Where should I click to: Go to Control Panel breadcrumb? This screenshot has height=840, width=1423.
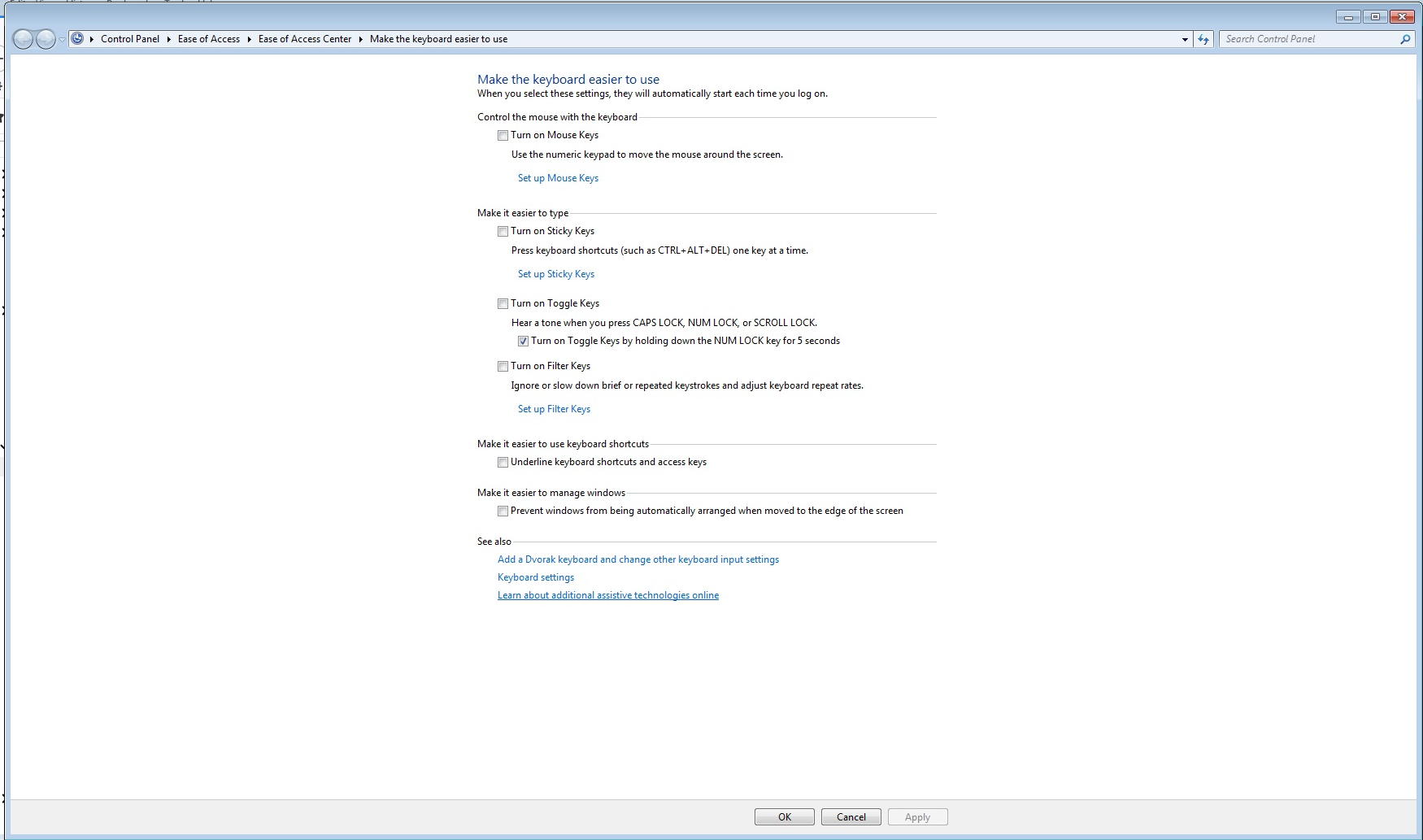pyautogui.click(x=130, y=39)
